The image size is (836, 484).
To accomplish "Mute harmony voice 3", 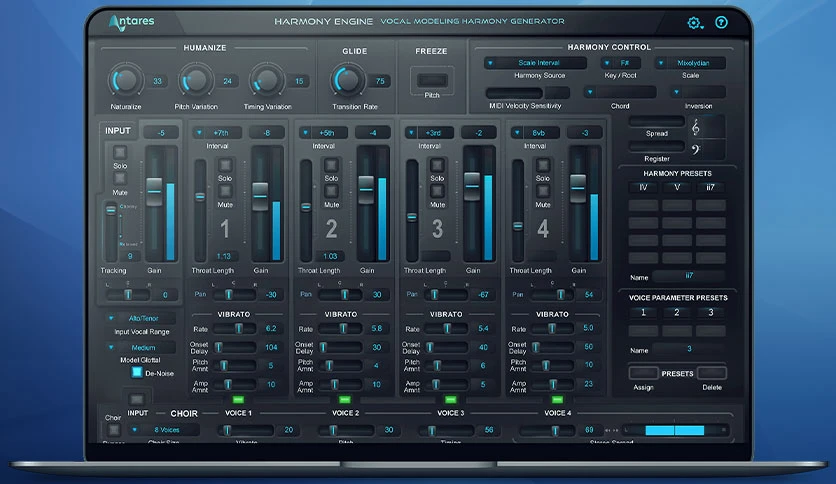I will coord(437,191).
